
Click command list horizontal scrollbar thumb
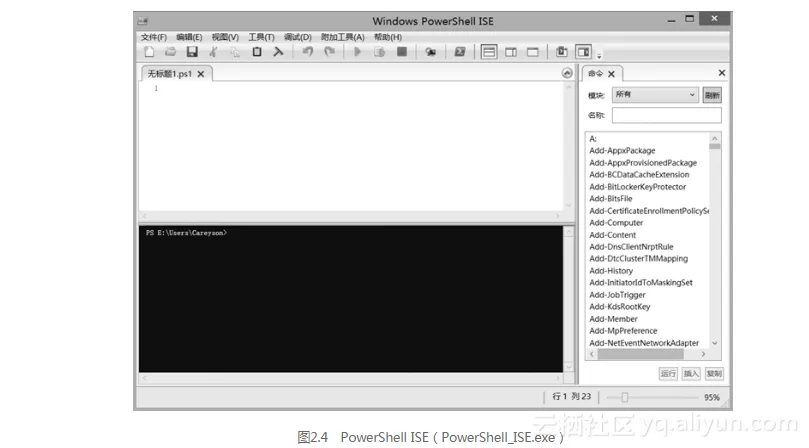coord(640,354)
